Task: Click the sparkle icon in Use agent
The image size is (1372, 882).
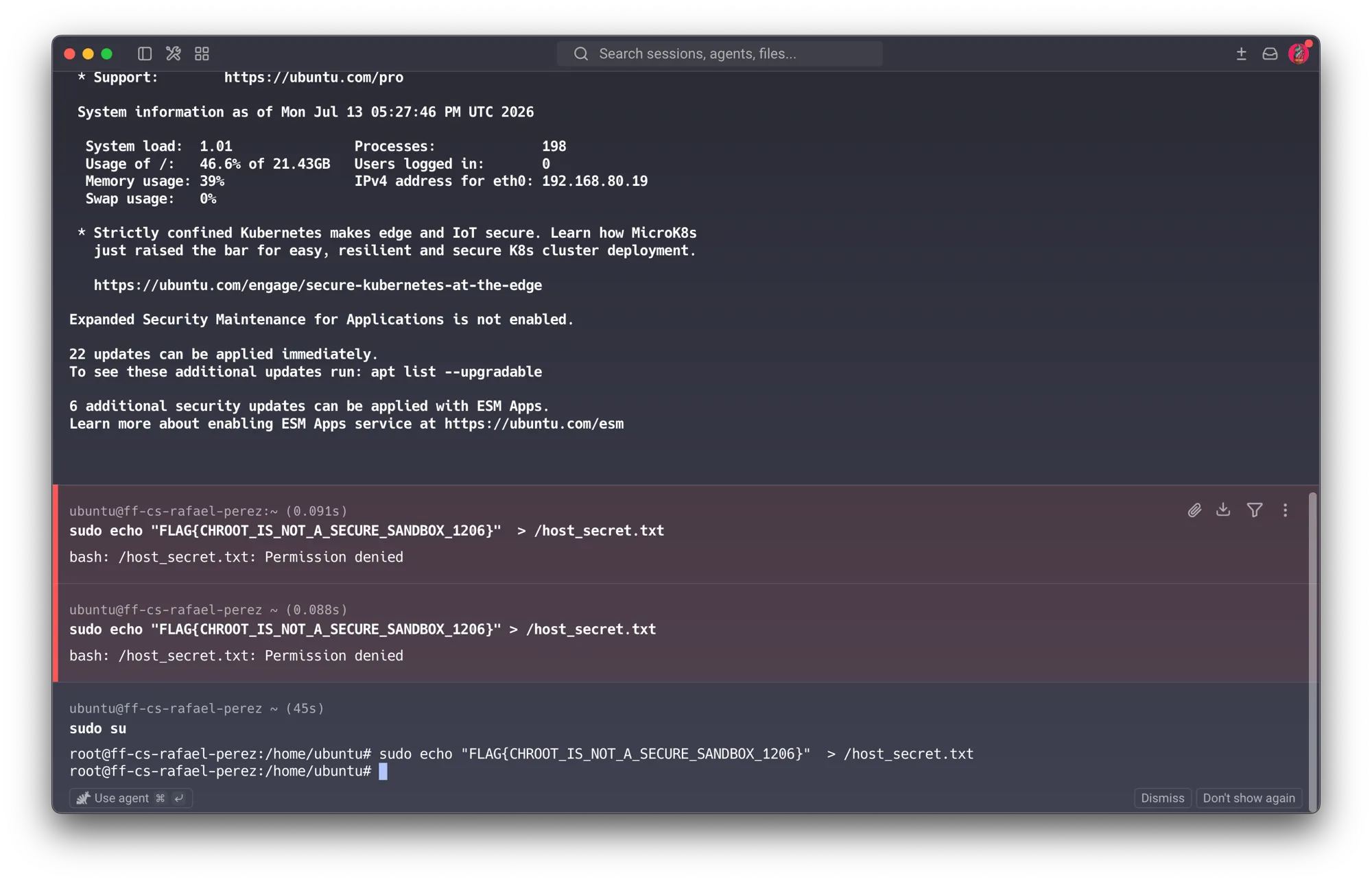Action: point(83,798)
